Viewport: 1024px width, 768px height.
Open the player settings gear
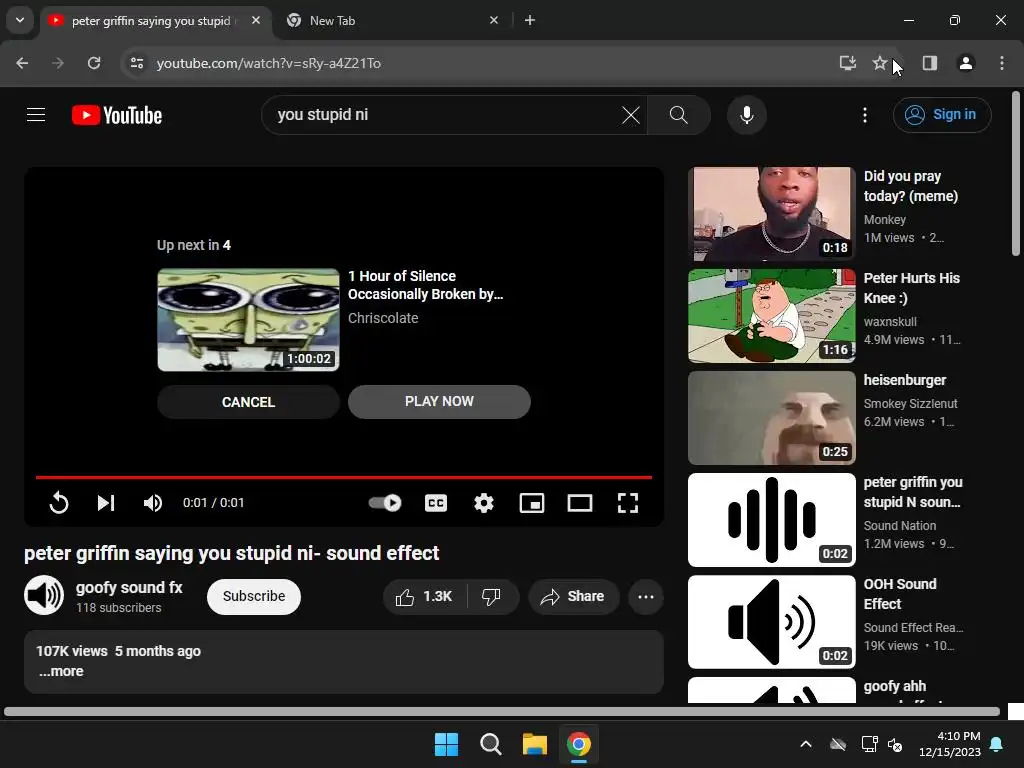point(484,503)
